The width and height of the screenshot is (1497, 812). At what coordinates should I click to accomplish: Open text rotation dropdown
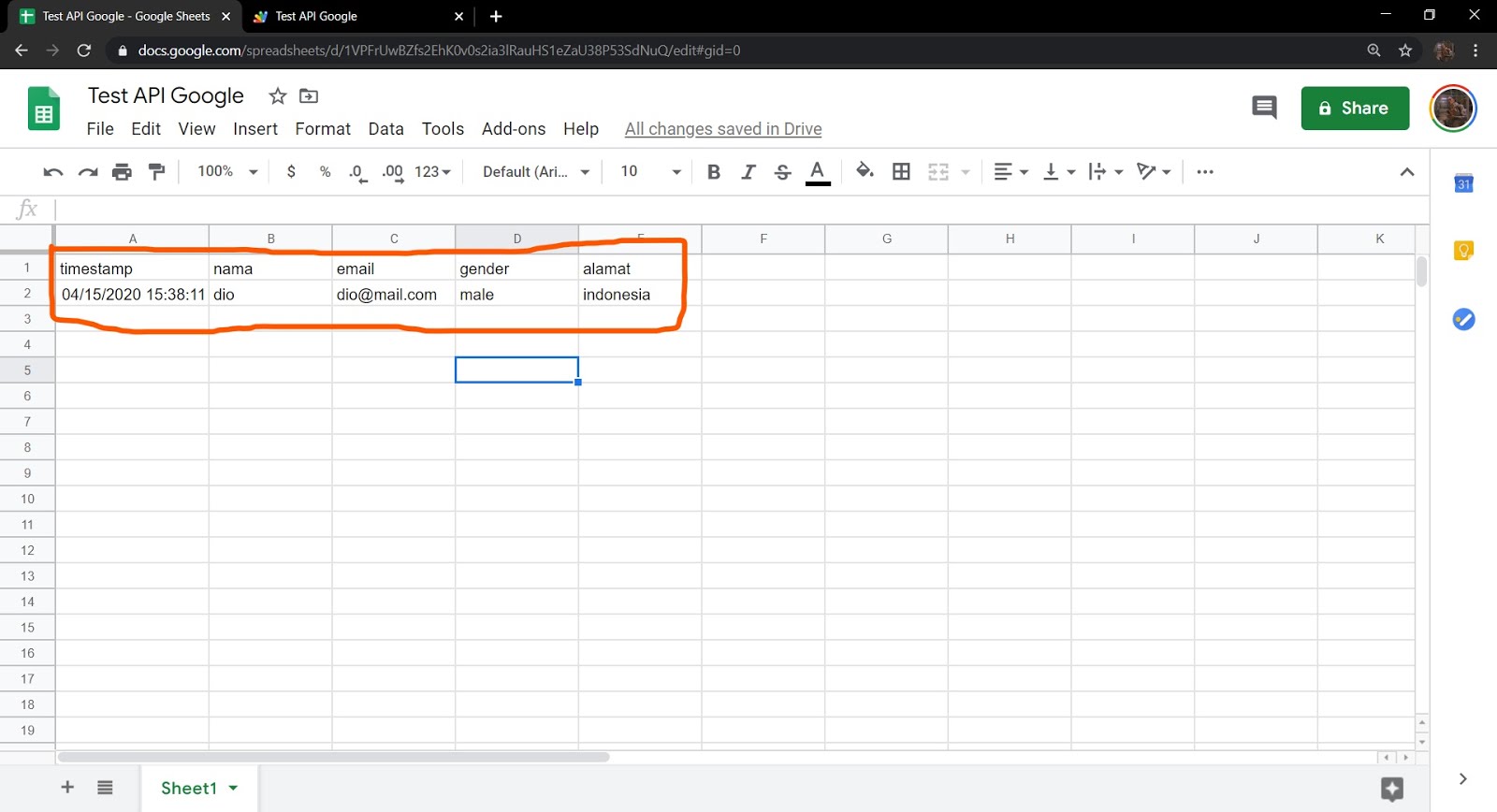(x=1154, y=172)
